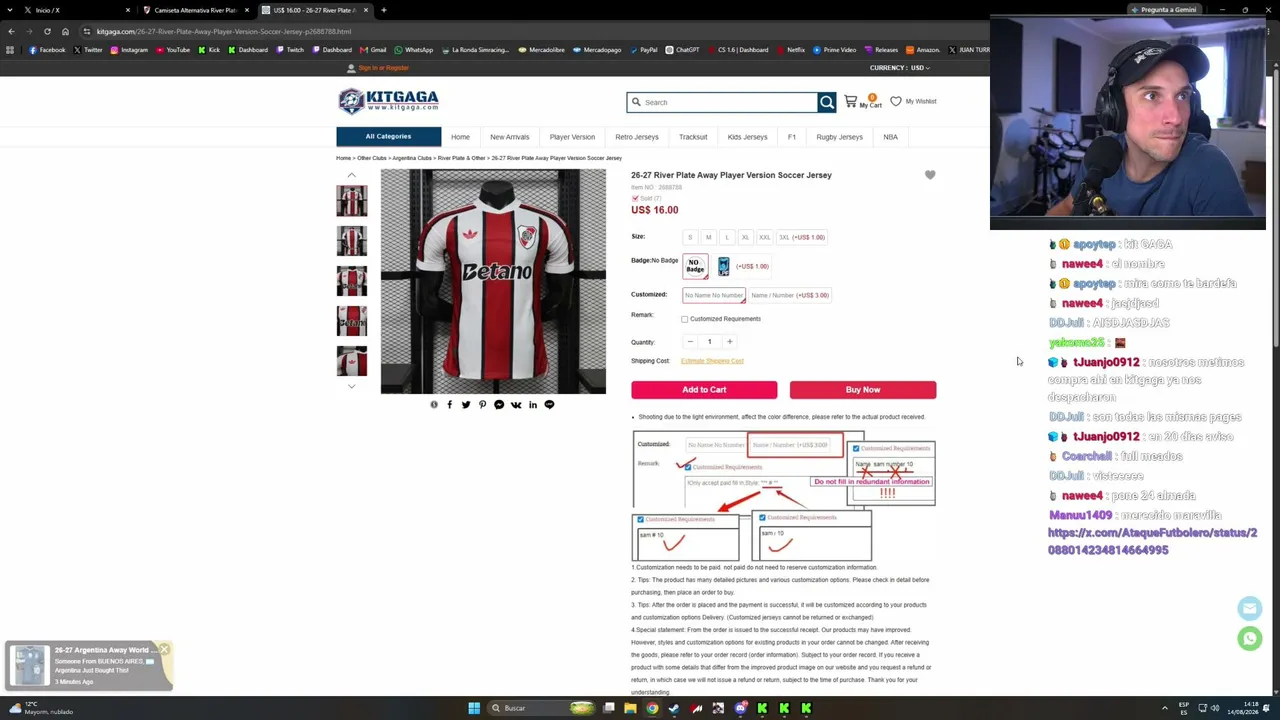The image size is (1280, 720).
Task: Show hidden system tray icons
Action: pyautogui.click(x=1165, y=708)
